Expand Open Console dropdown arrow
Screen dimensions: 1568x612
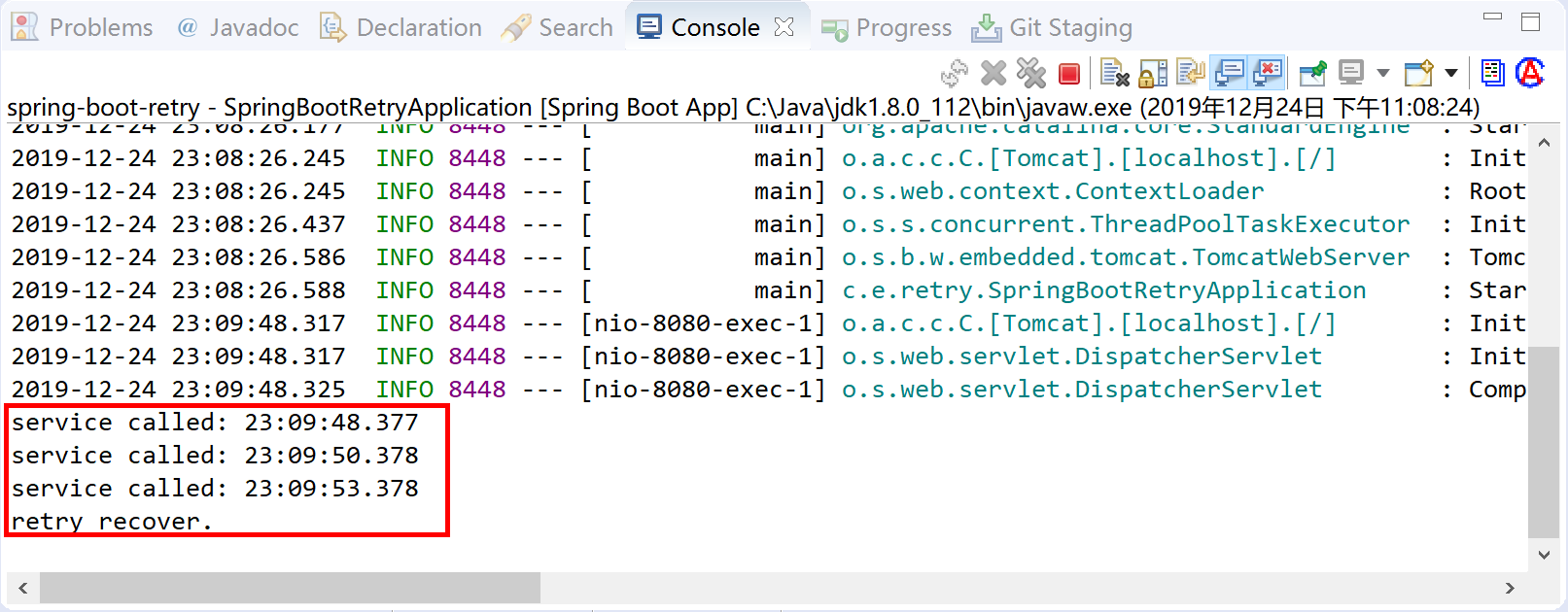click(1451, 73)
